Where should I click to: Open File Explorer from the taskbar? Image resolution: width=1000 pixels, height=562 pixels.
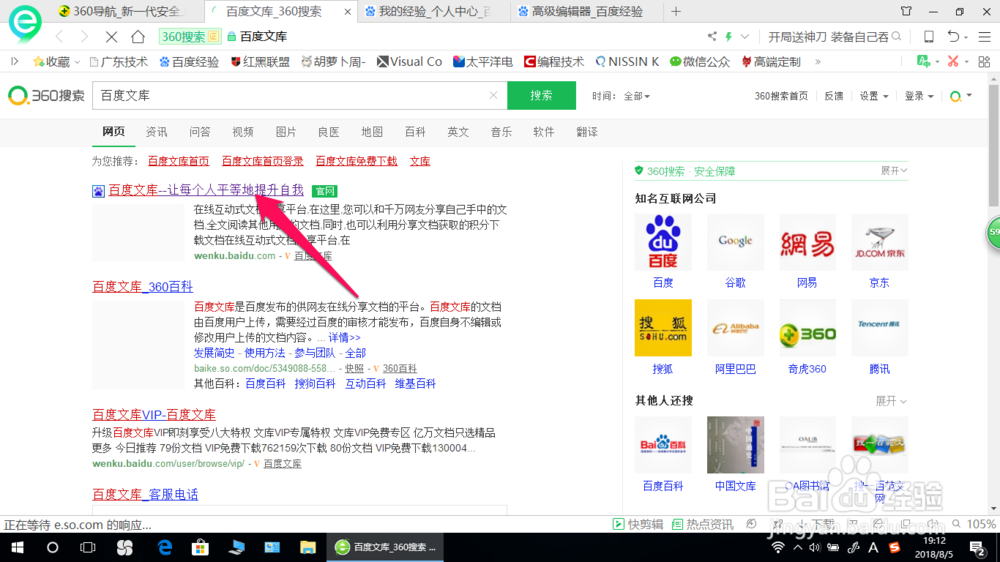click(x=307, y=547)
